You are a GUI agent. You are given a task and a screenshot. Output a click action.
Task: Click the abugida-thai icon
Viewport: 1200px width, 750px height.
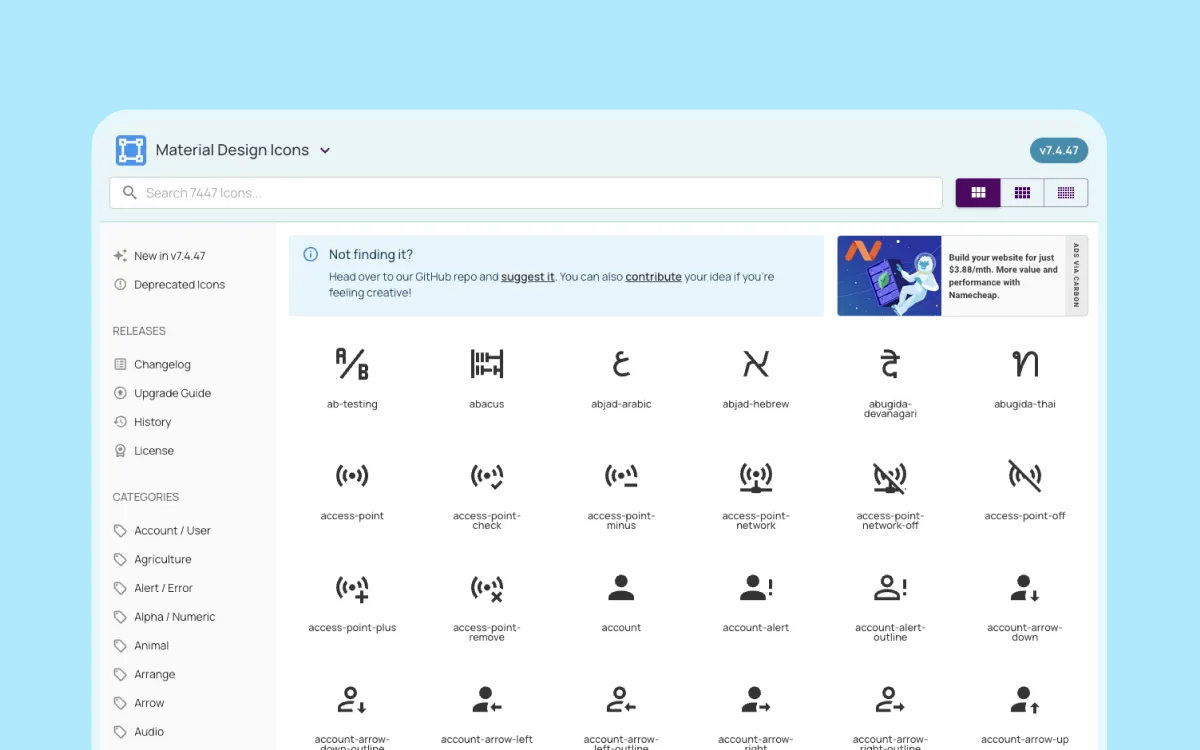click(1024, 365)
